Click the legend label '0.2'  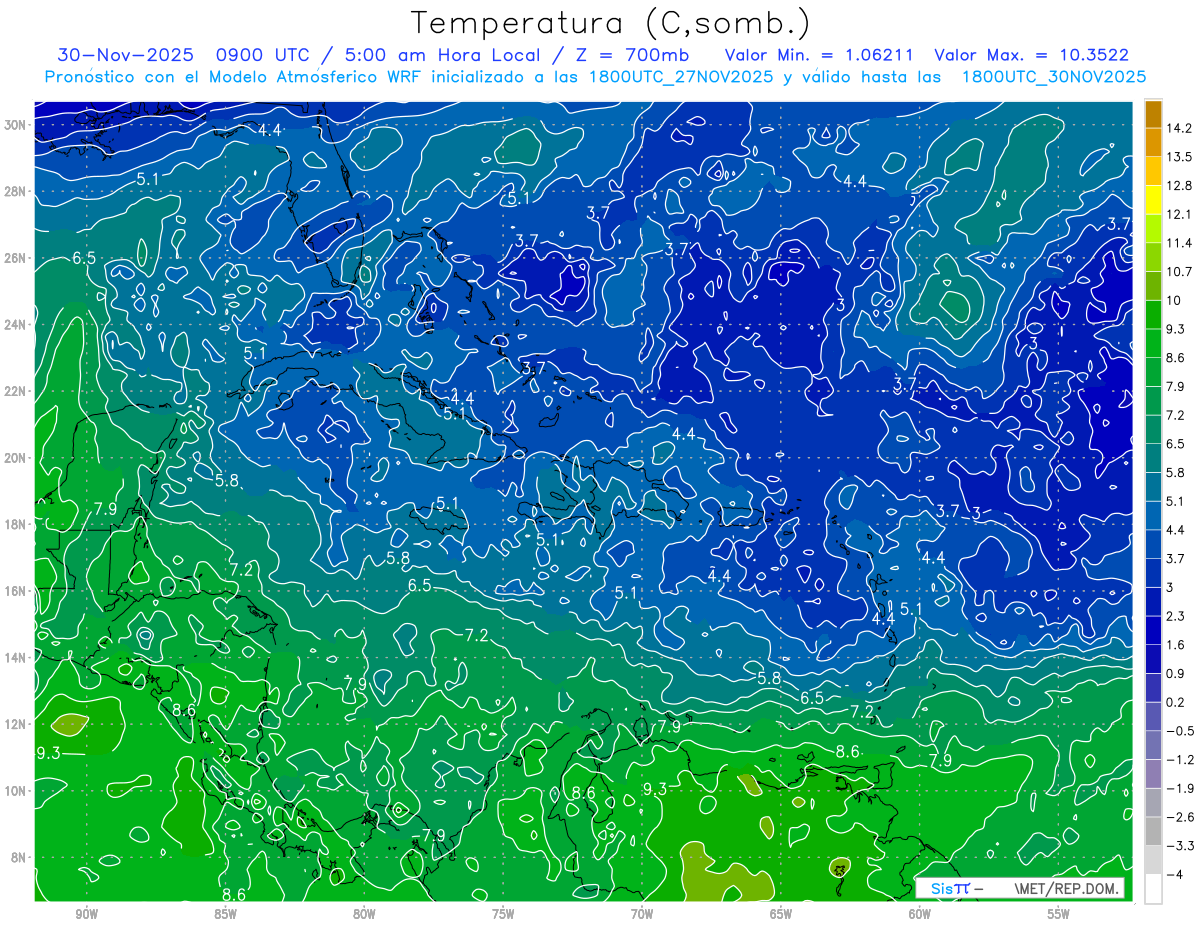pyautogui.click(x=1177, y=702)
